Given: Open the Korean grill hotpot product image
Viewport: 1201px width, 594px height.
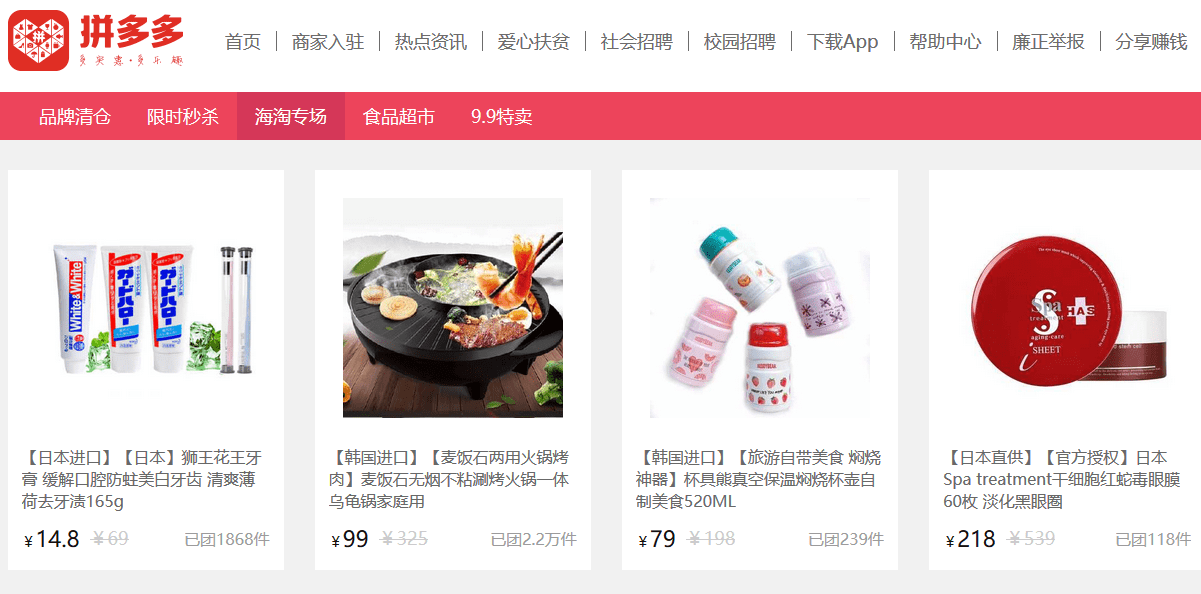Looking at the screenshot, I should click(x=453, y=308).
